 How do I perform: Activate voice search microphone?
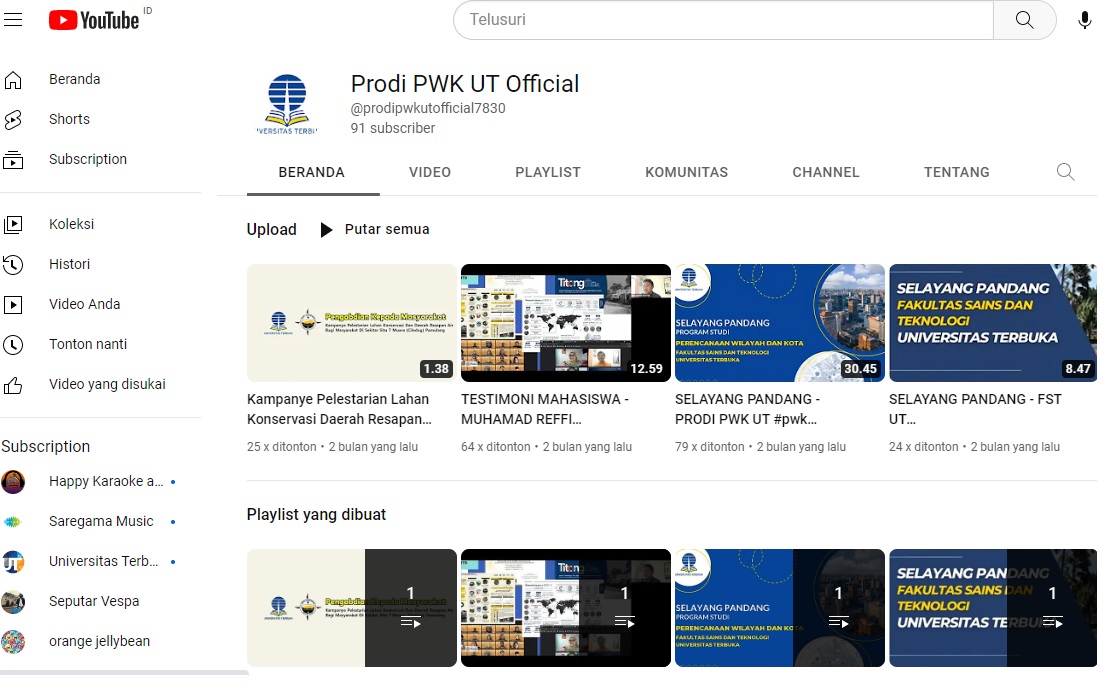click(x=1085, y=20)
